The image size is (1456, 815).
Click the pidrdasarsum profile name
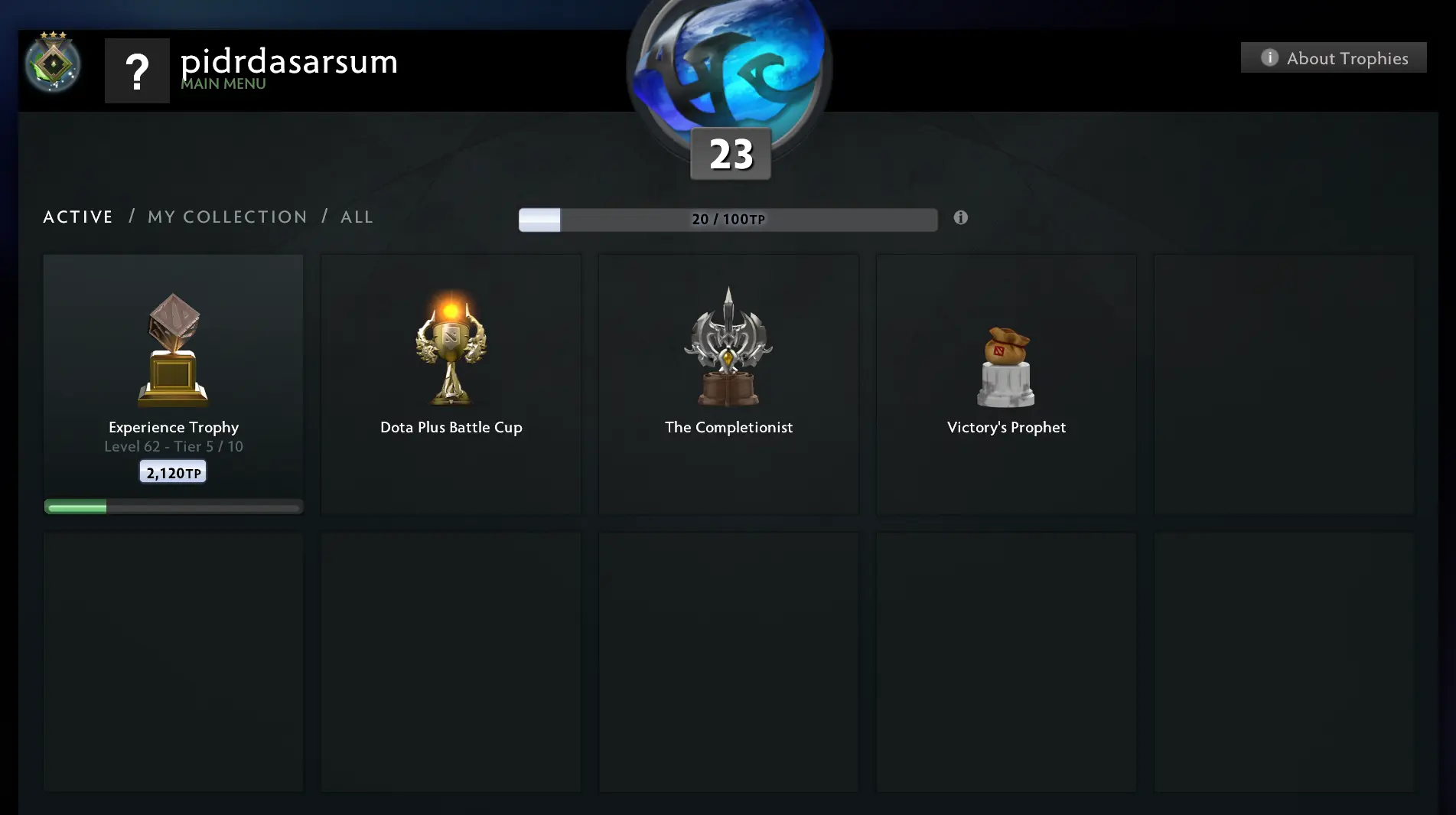[x=289, y=60]
